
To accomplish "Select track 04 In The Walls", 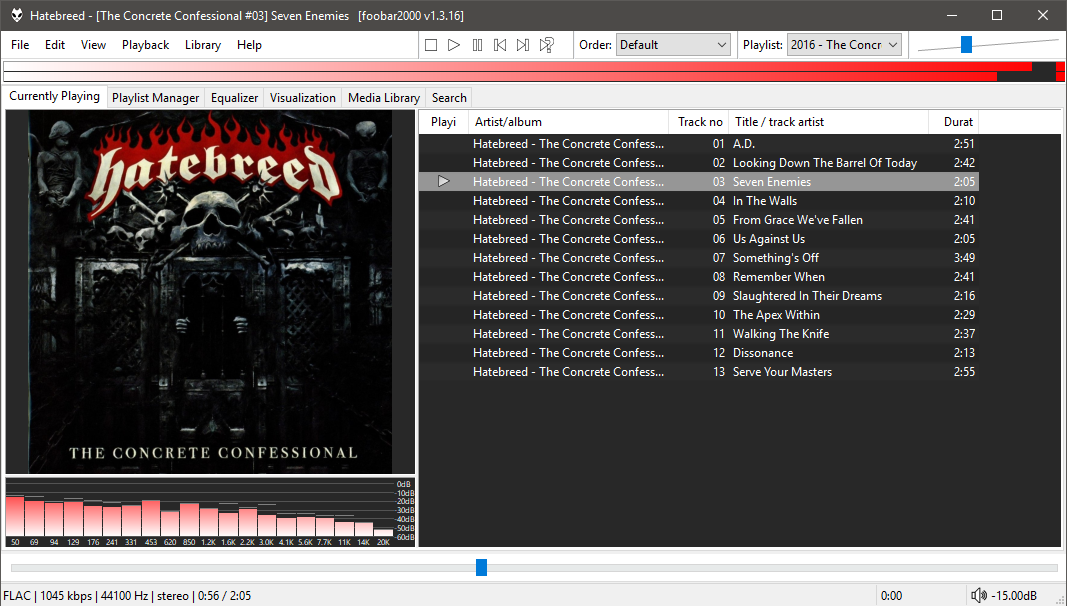I will (x=699, y=201).
